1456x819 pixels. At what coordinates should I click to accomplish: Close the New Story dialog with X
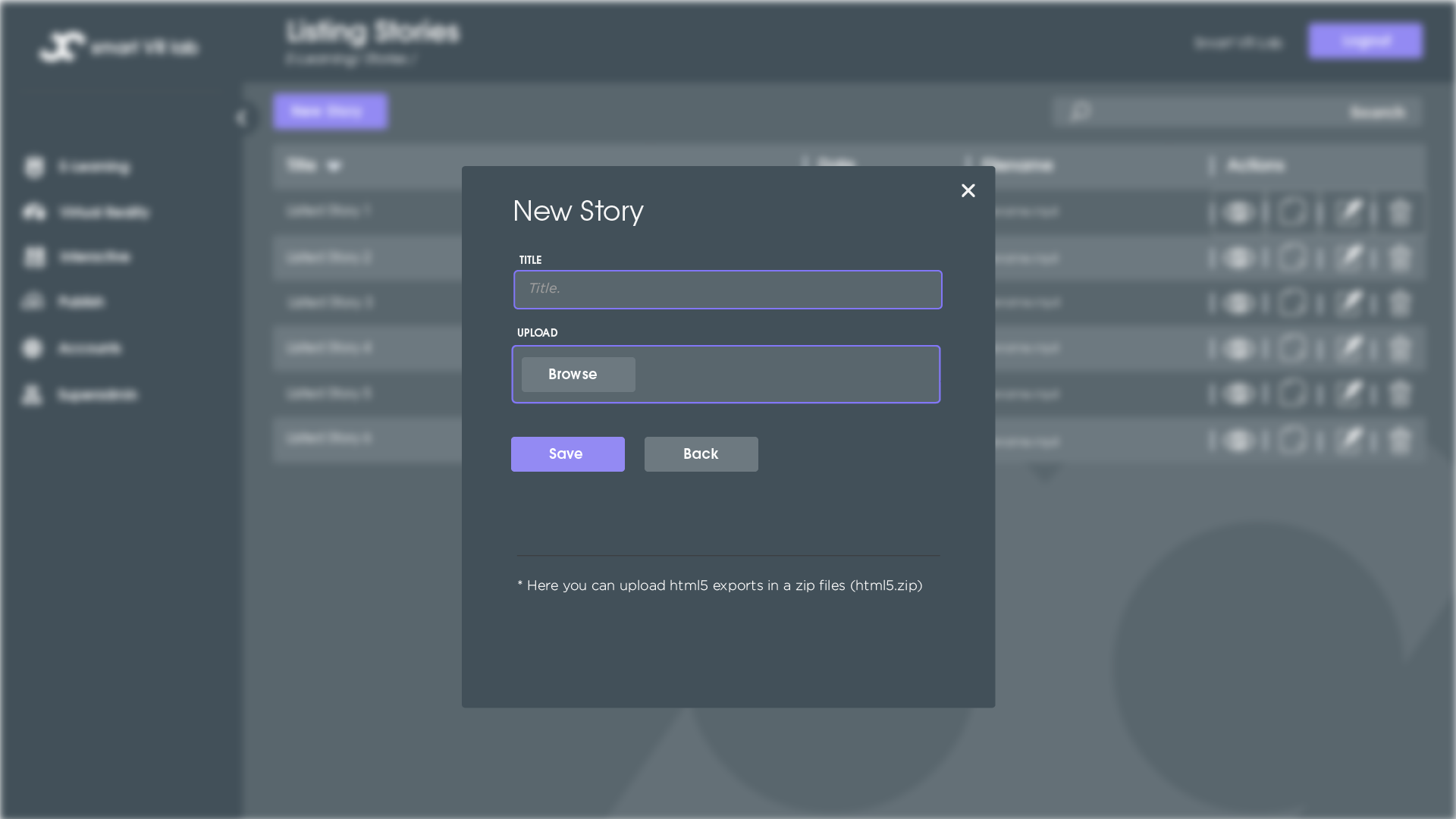coord(968,190)
